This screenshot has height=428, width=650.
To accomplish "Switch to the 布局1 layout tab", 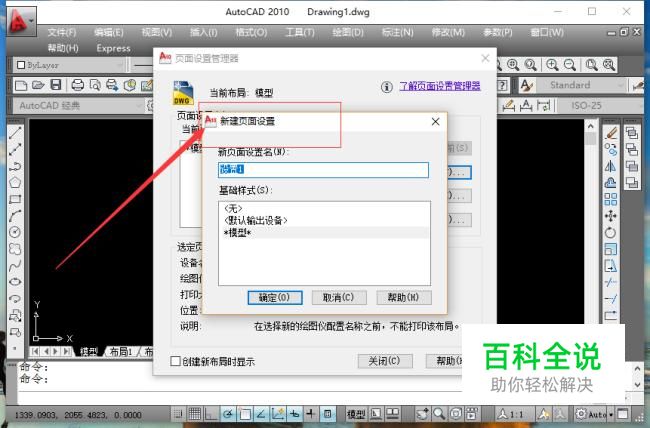I will tap(120, 352).
